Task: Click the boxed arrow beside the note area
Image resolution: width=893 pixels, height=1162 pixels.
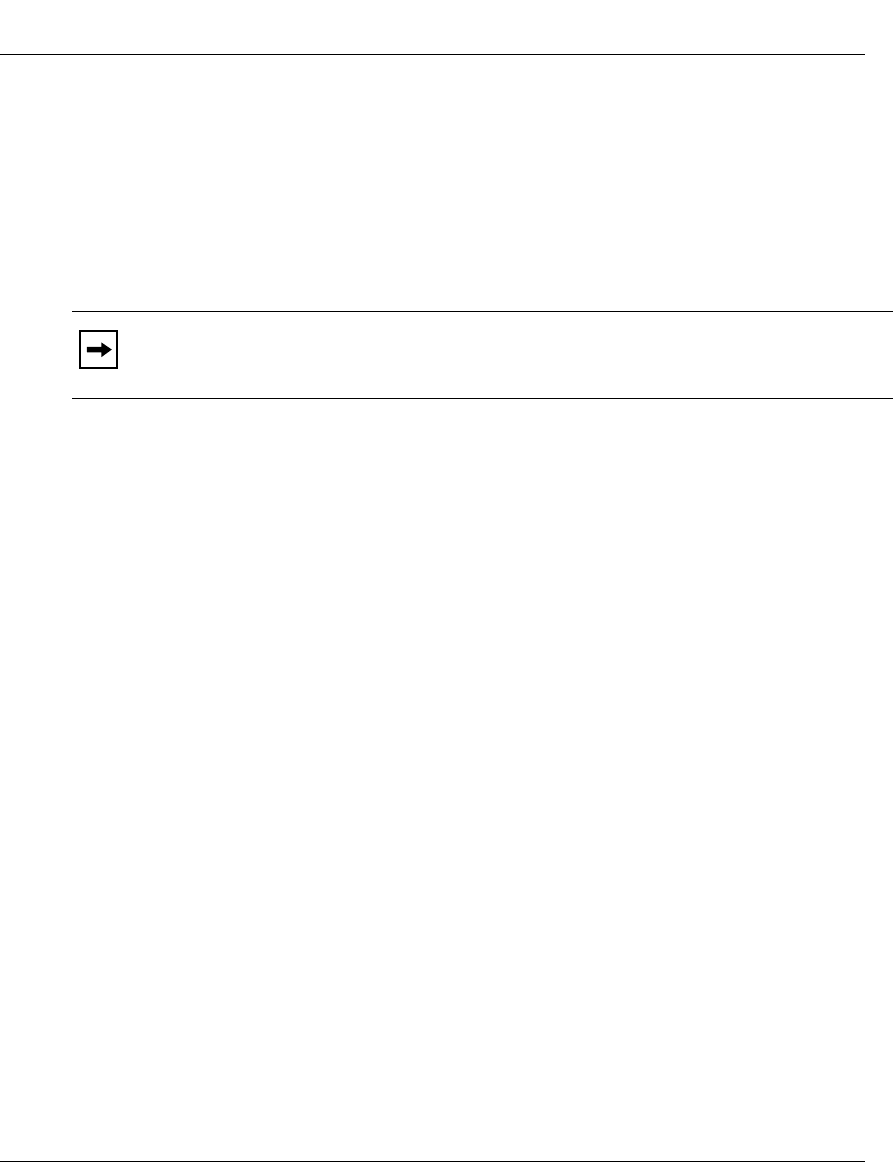Action: 99,349
